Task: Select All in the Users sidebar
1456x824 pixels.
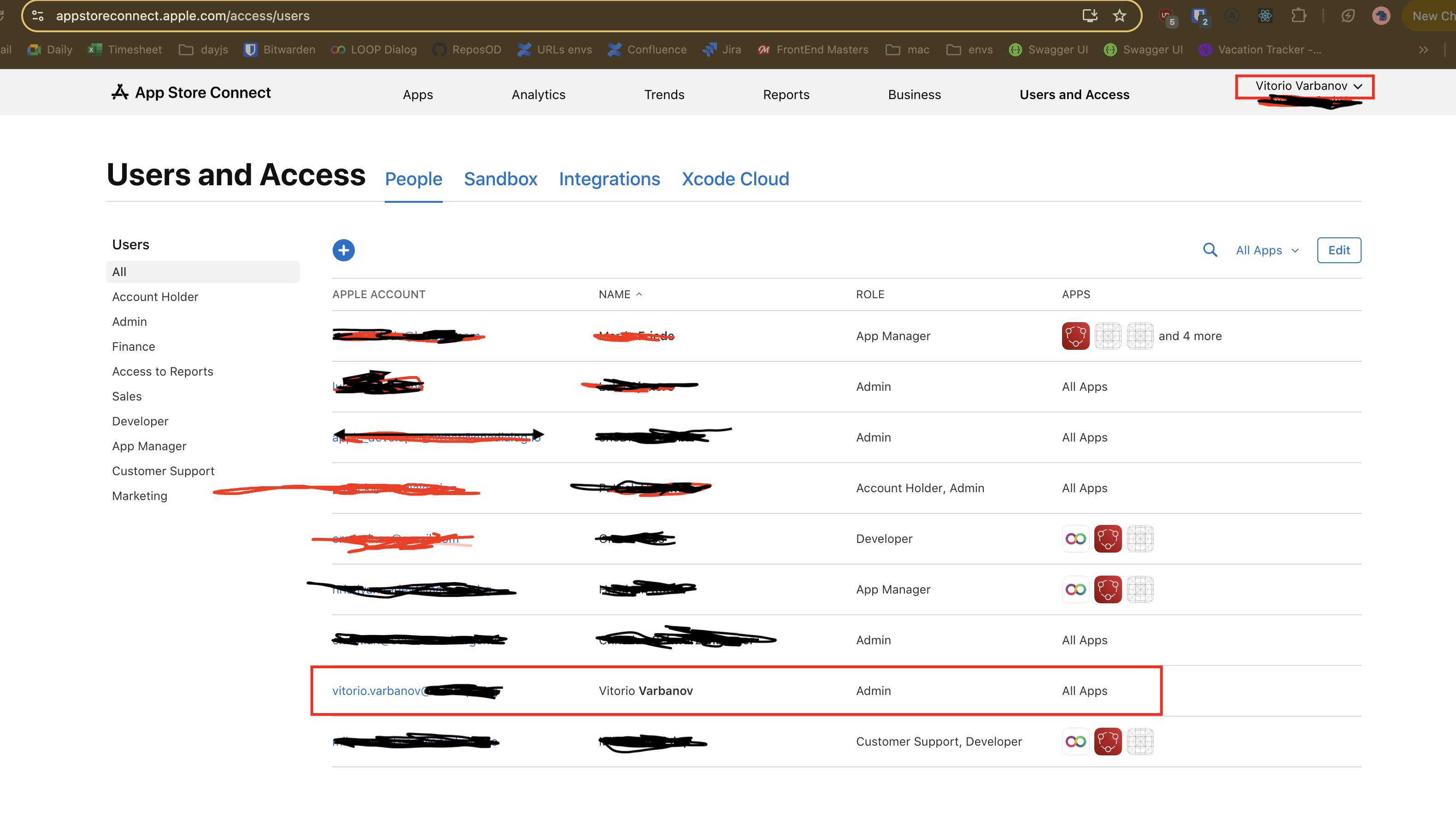Action: [x=203, y=271]
